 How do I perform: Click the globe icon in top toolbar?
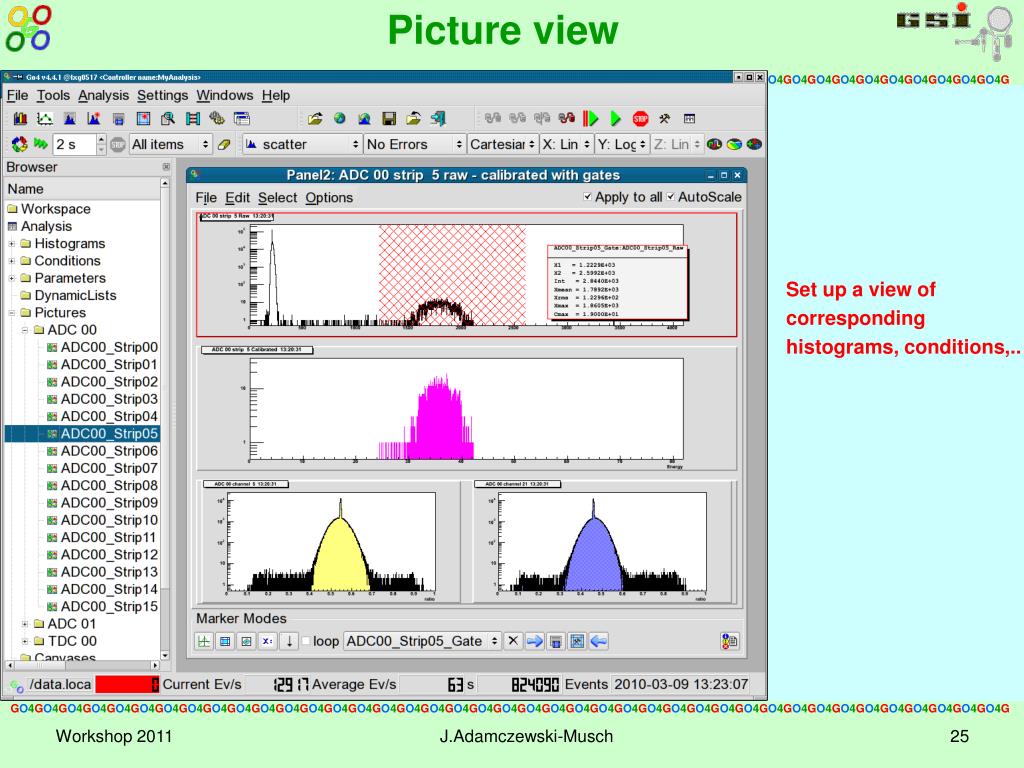click(x=340, y=119)
